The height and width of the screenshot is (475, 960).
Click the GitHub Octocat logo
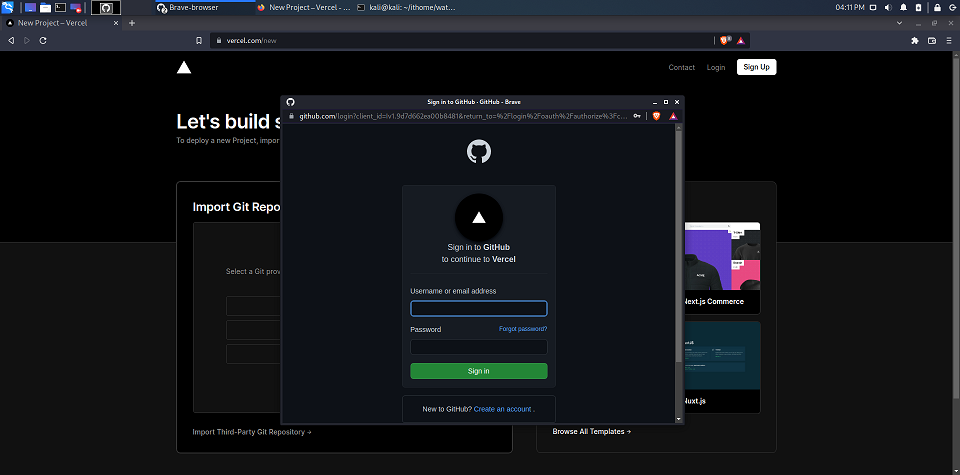(x=479, y=151)
